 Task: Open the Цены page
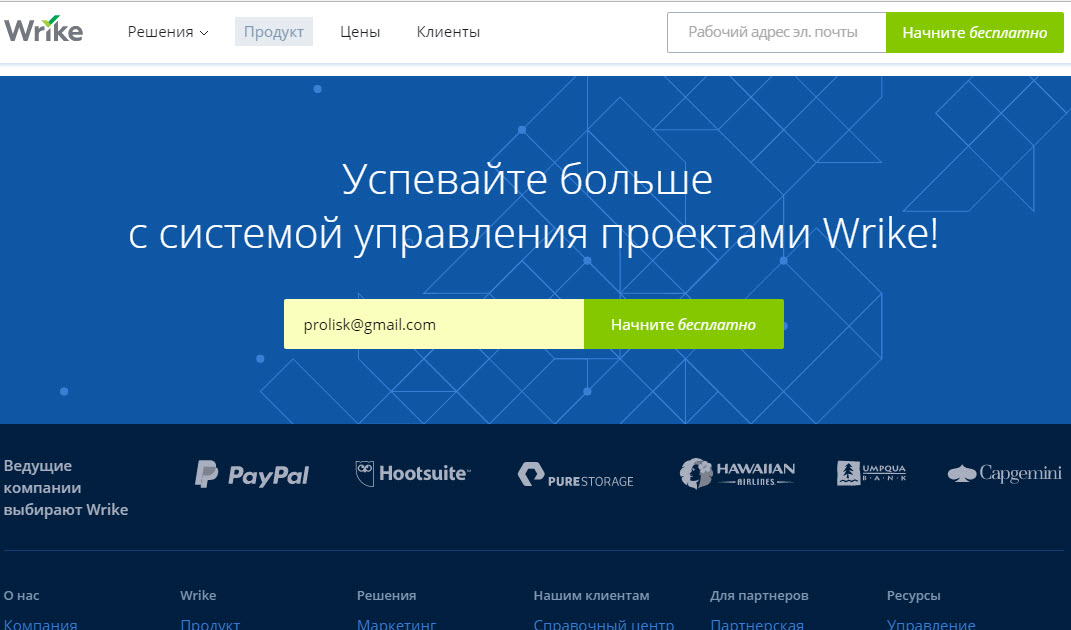coord(360,32)
